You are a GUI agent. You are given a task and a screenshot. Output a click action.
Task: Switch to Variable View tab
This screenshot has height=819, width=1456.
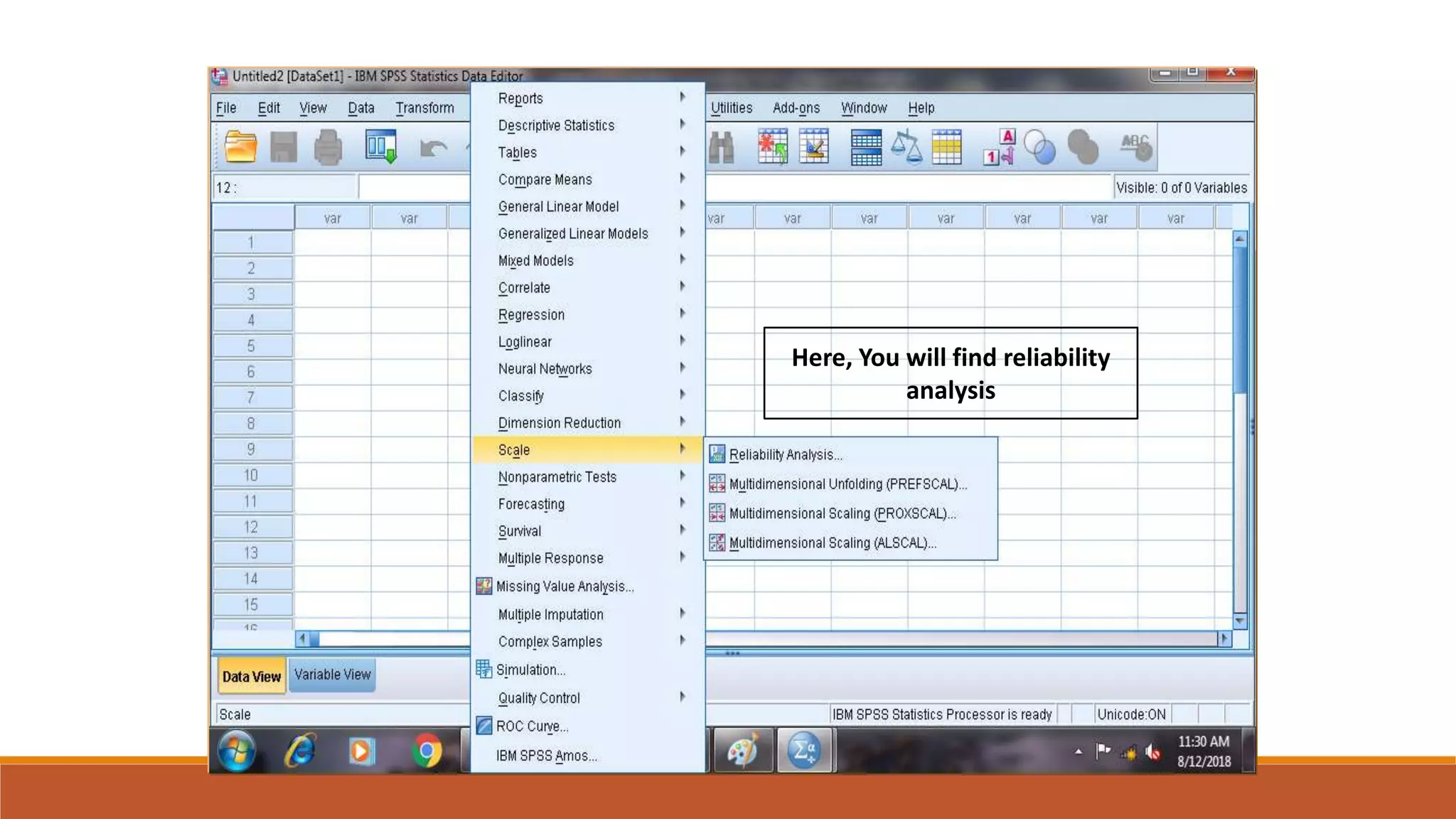332,674
